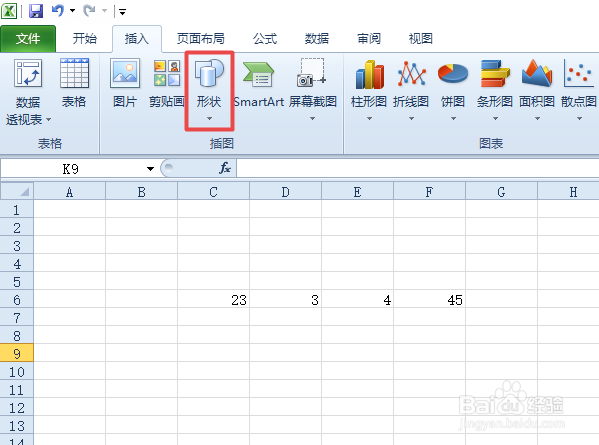
Task: Click the Excel application icon
Action: pos(9,11)
